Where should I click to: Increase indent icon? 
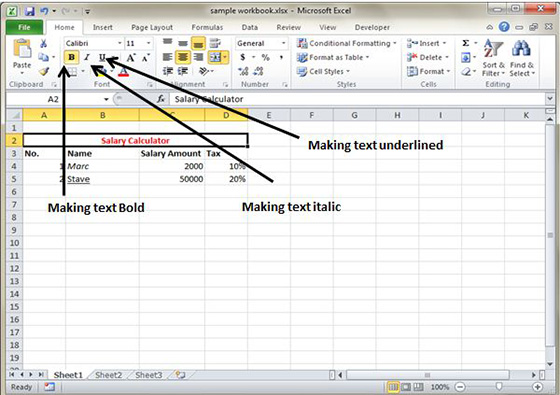click(x=183, y=71)
